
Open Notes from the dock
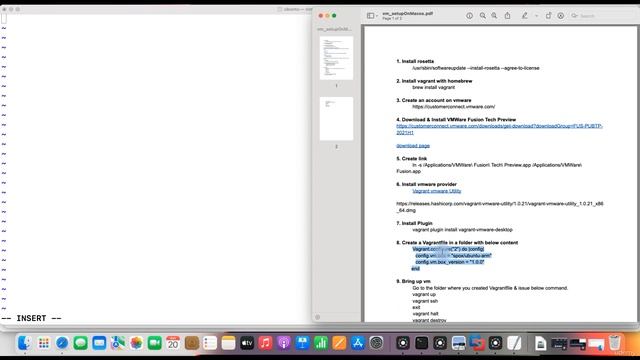coord(229,343)
